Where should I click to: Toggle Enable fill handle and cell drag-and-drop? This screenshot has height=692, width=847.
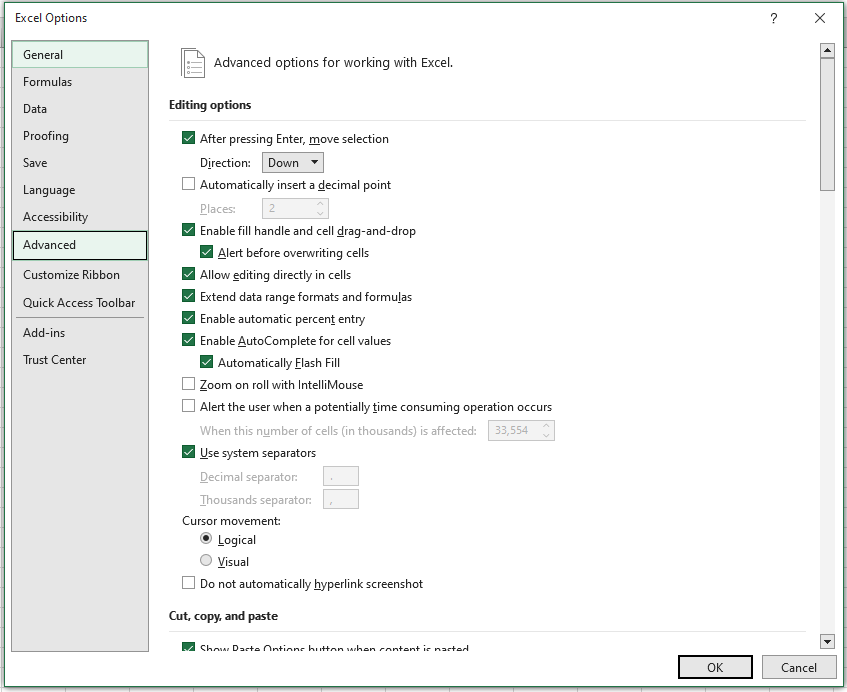(189, 230)
